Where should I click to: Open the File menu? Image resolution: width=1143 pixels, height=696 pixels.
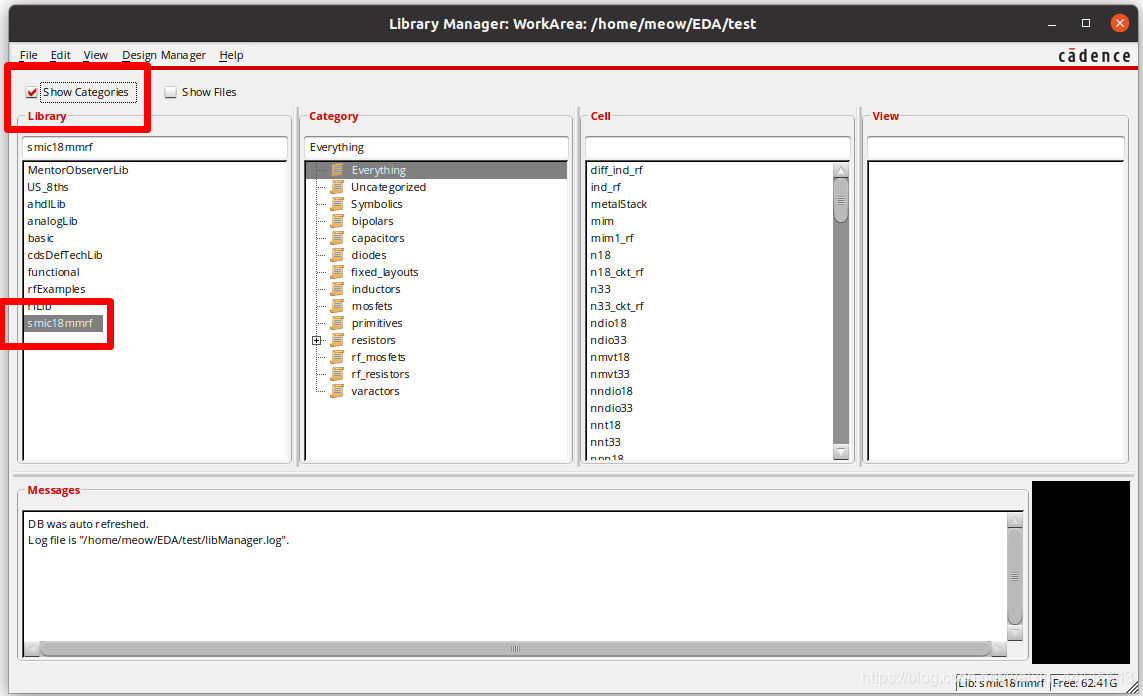[x=28, y=55]
